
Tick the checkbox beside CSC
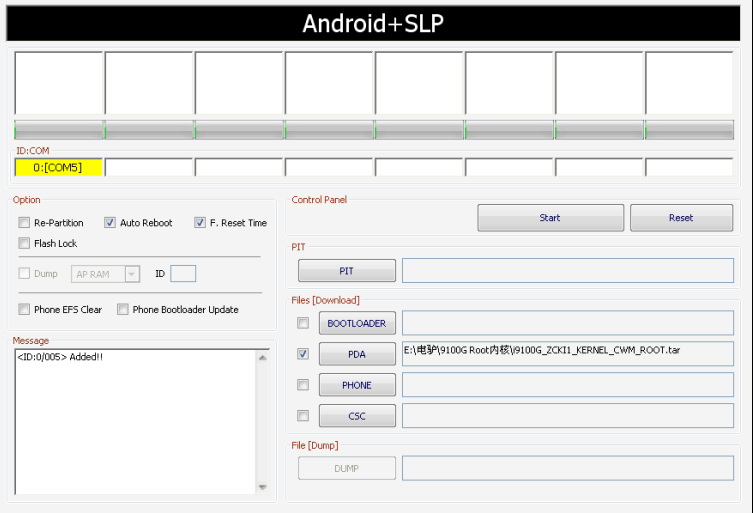point(303,415)
